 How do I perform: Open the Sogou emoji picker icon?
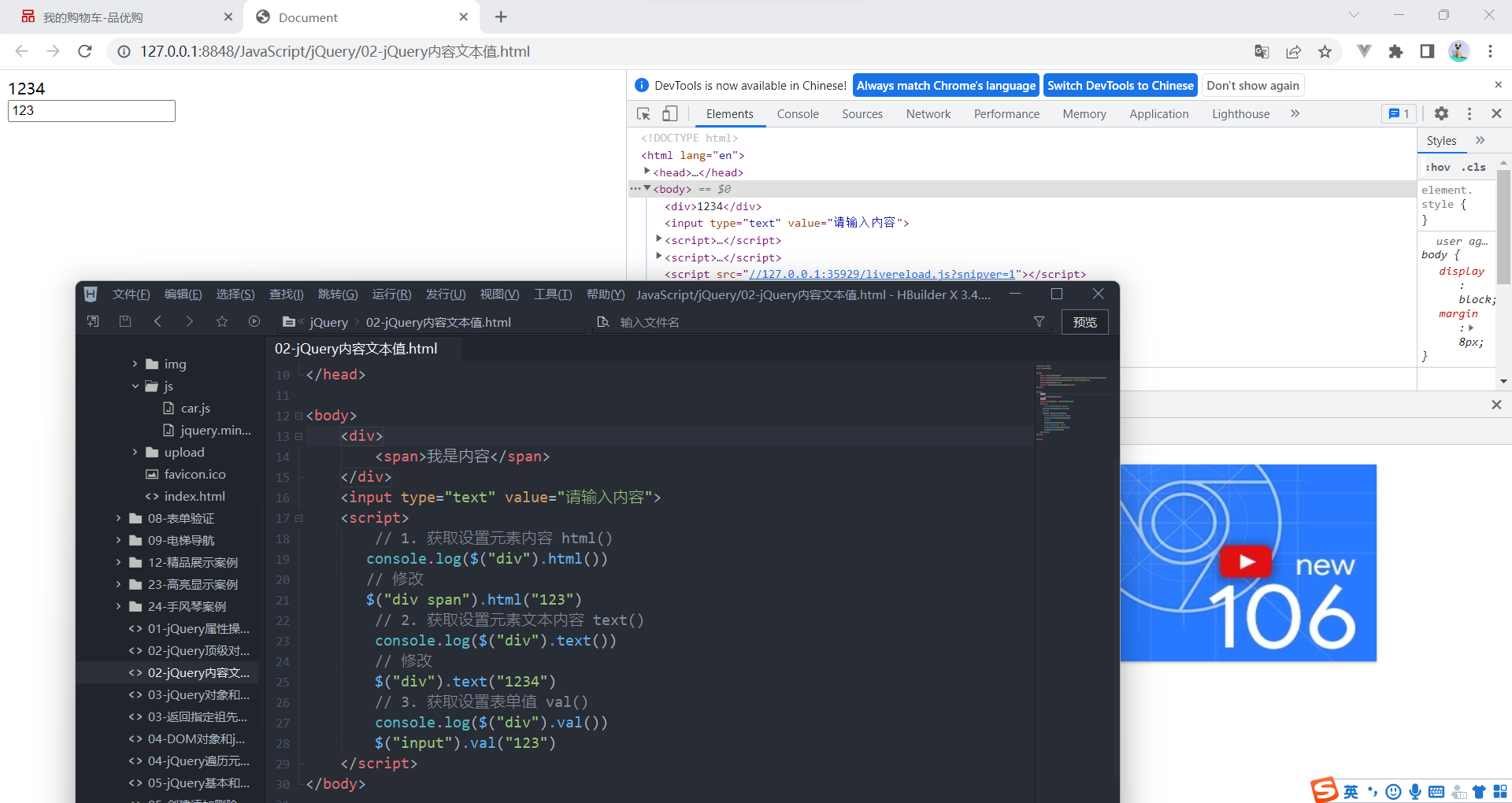click(1393, 792)
